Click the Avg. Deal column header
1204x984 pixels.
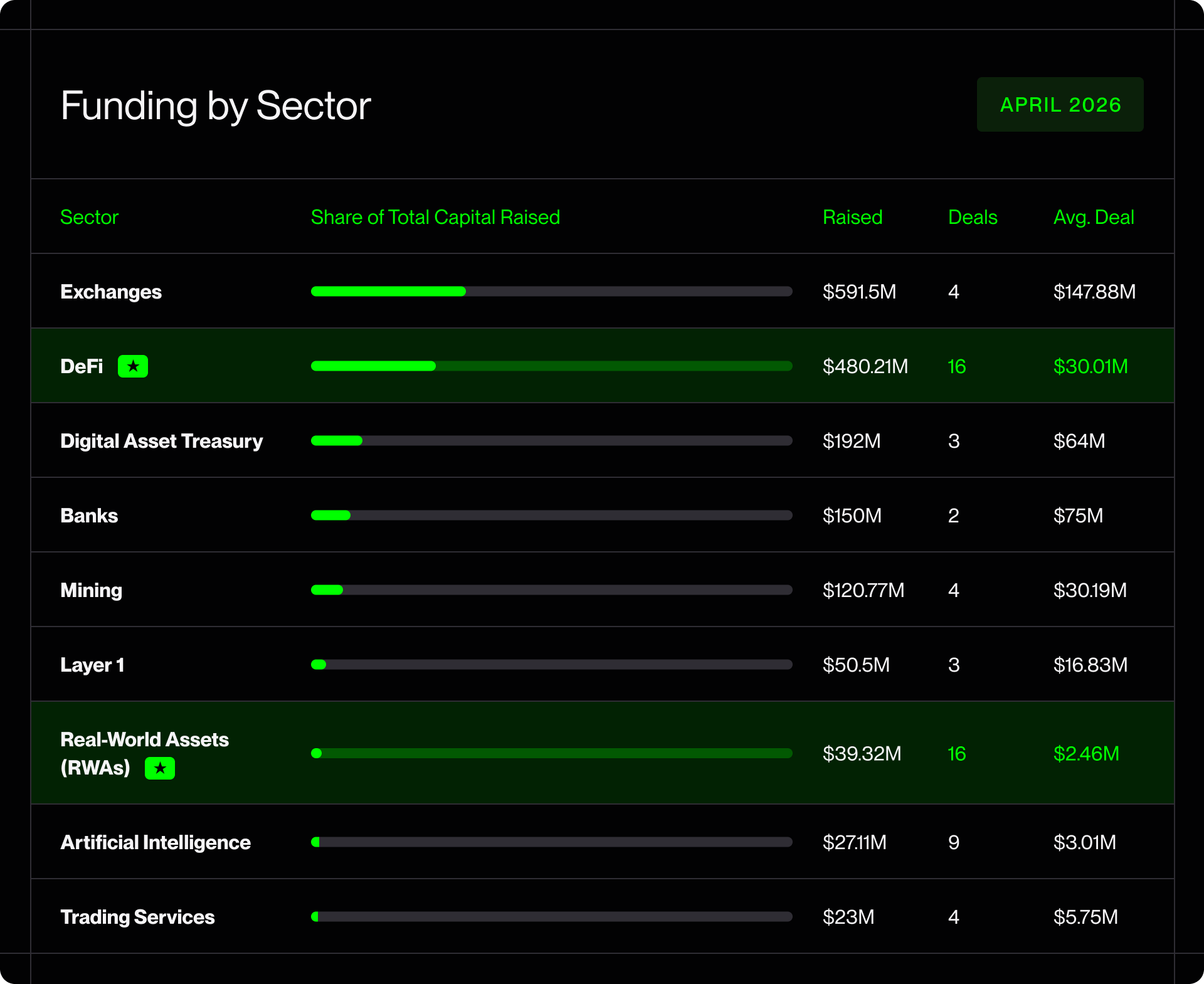1094,217
